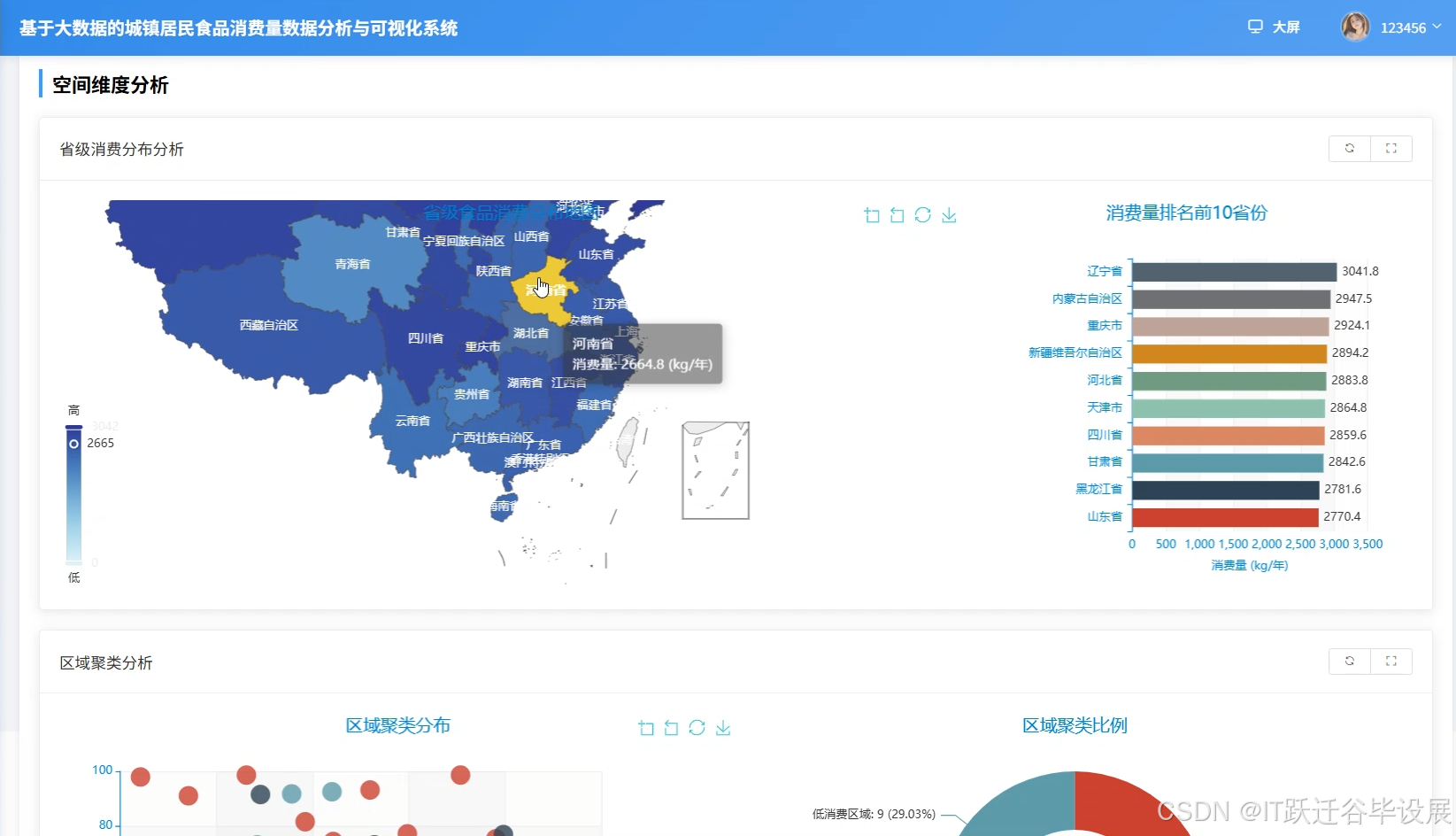Select 广西壮族自治区 on the map
This screenshot has width=1456, height=836.
[492, 438]
